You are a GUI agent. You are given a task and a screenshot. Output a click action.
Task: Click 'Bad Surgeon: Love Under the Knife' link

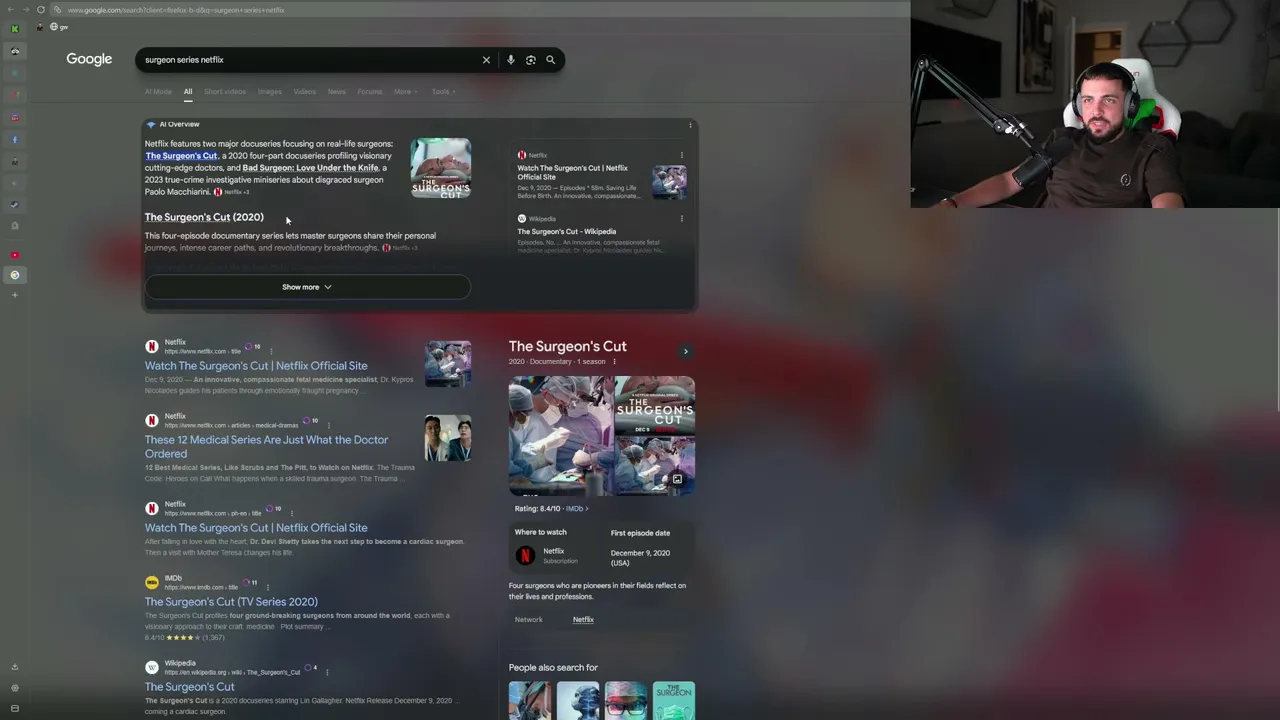(x=310, y=168)
